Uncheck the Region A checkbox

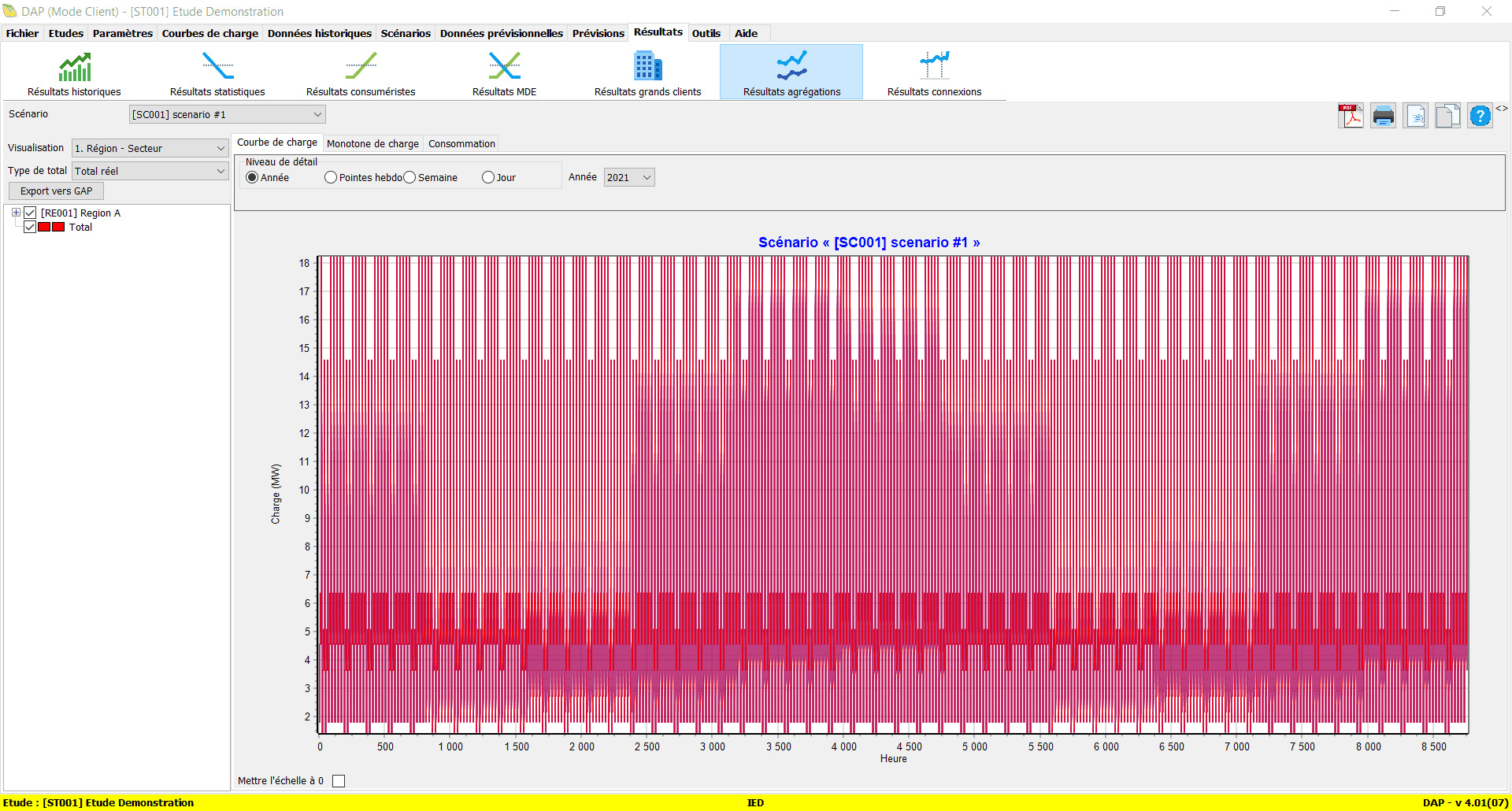point(31,213)
